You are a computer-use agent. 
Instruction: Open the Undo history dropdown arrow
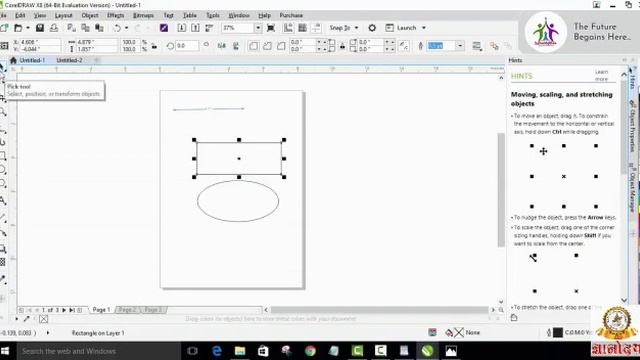126,28
